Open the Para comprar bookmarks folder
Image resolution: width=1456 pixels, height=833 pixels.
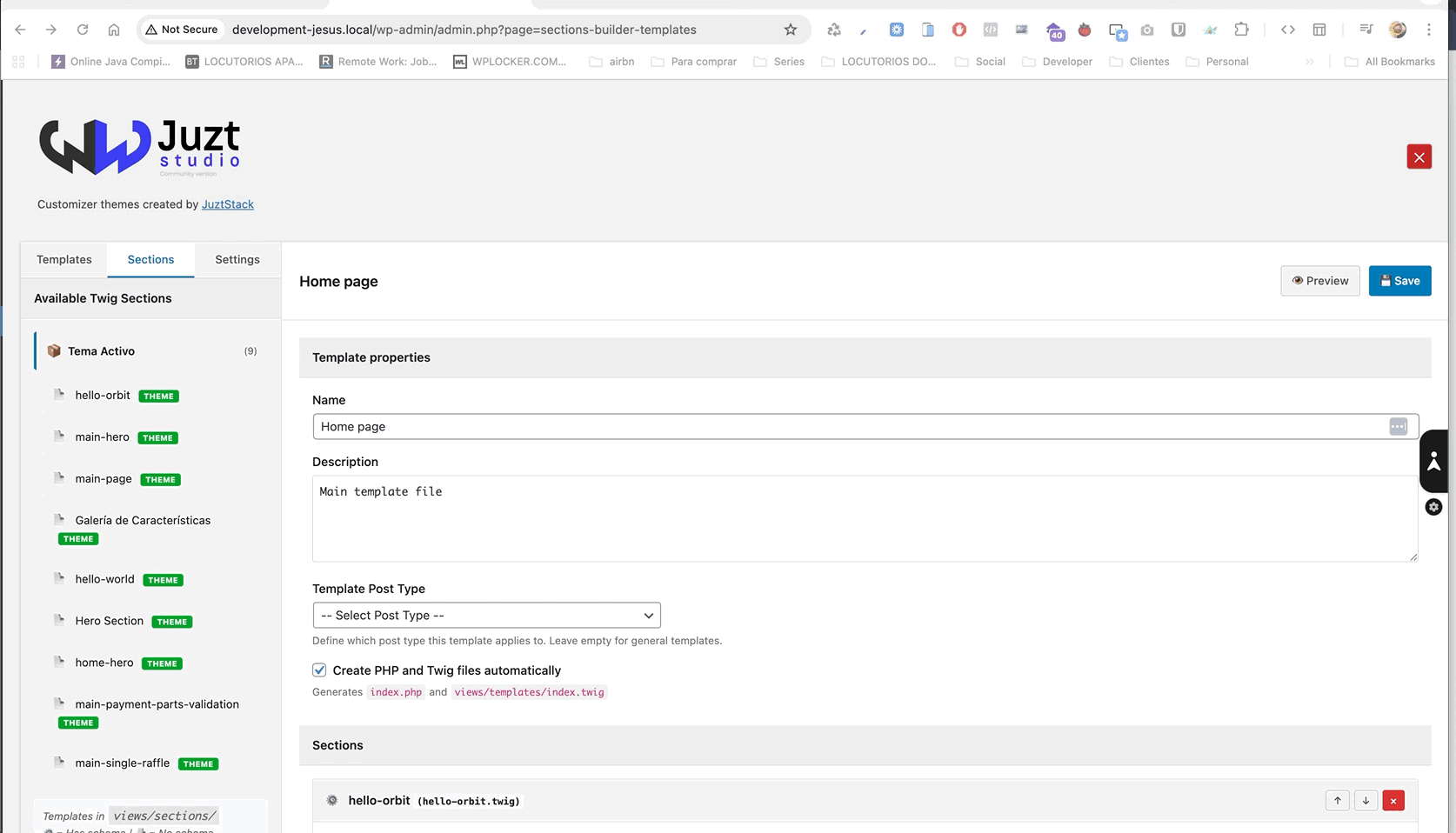[693, 62]
